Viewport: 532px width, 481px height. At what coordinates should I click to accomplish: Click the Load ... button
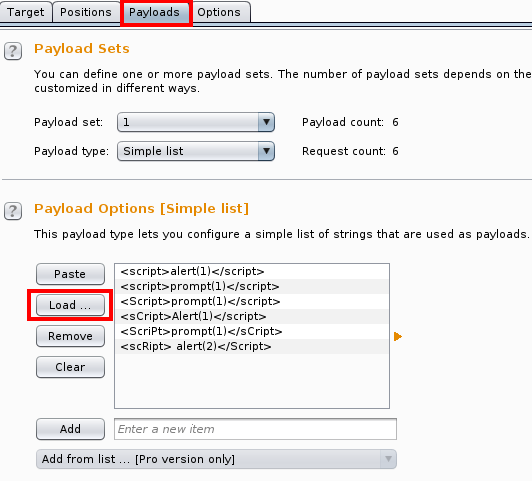[70, 305]
